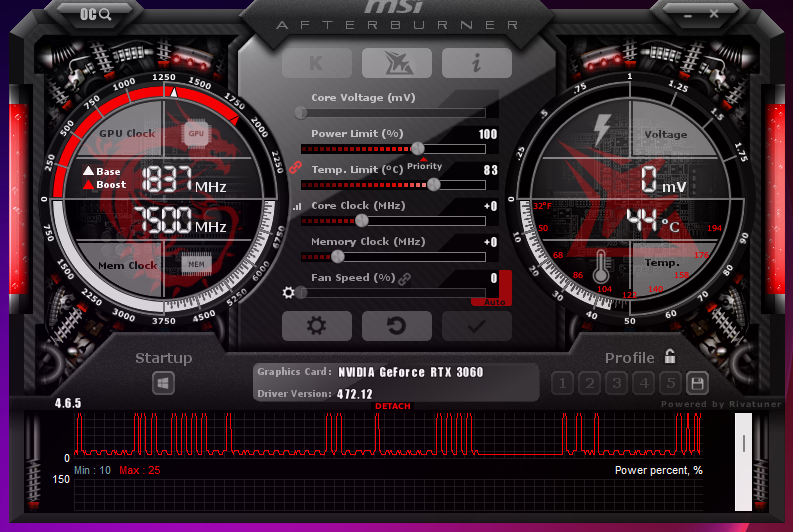Click the Core Voltage slider handle
The image size is (793, 532).
click(x=301, y=112)
